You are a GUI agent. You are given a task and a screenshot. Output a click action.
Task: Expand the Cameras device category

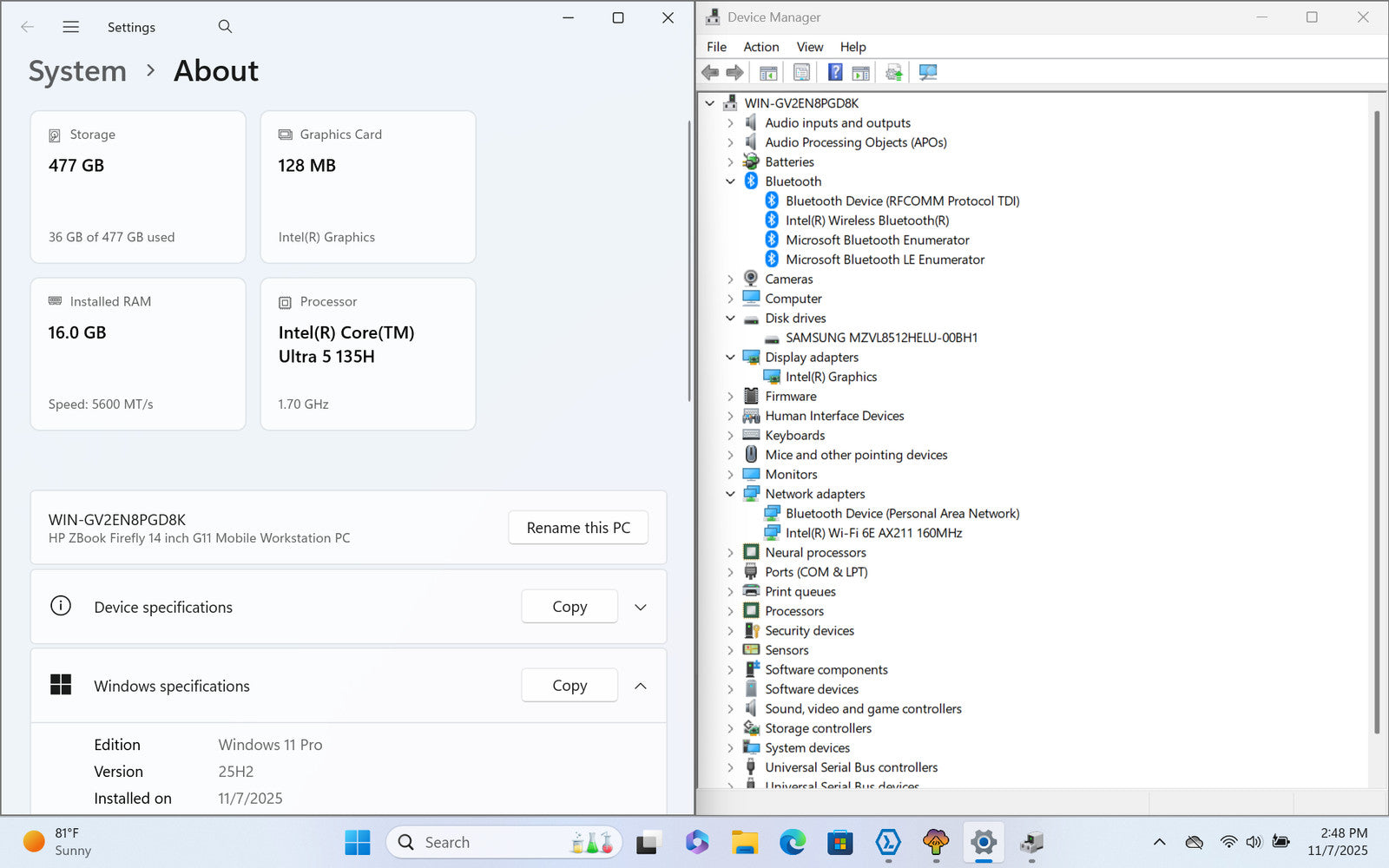(730, 279)
